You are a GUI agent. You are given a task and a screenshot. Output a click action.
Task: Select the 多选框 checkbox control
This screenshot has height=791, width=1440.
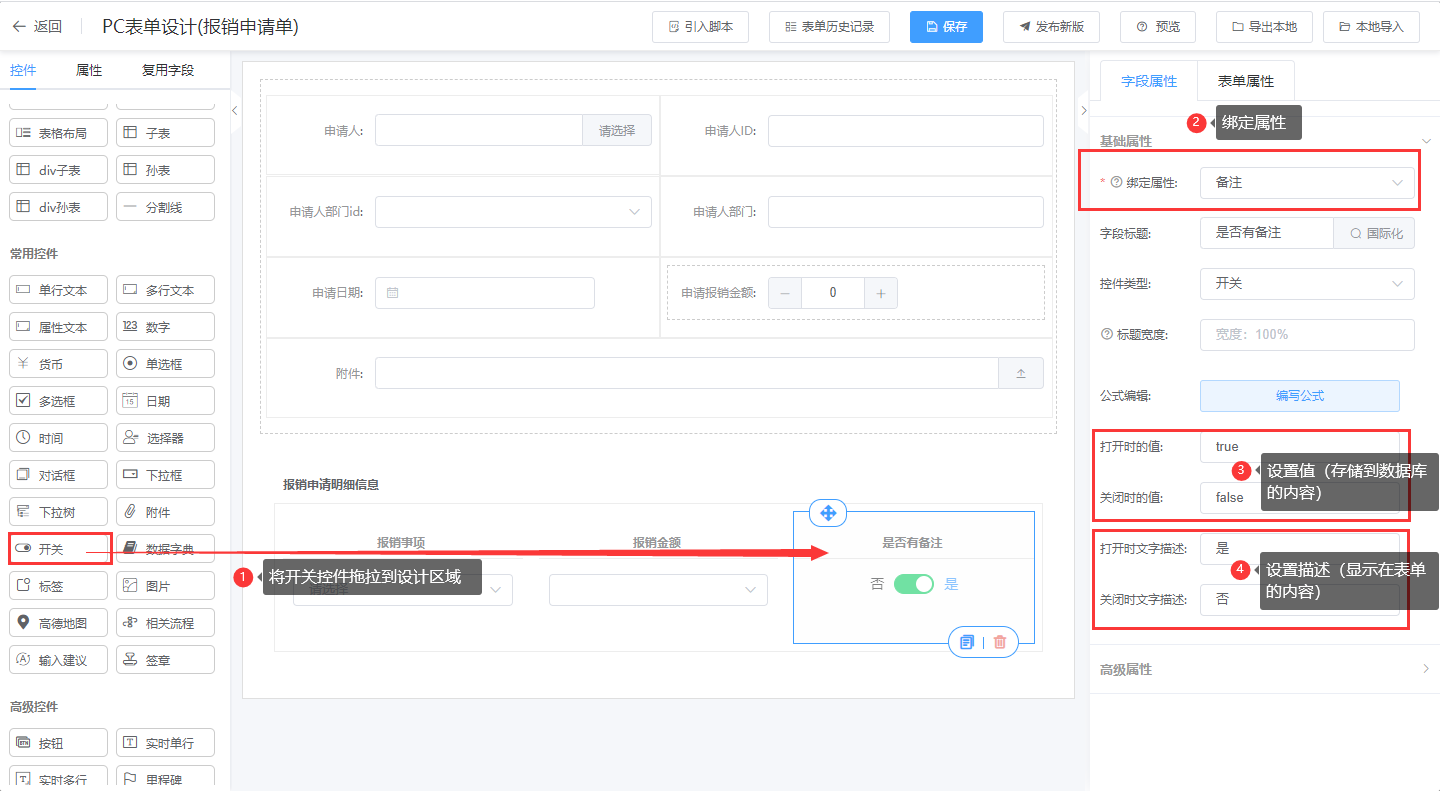[58, 401]
